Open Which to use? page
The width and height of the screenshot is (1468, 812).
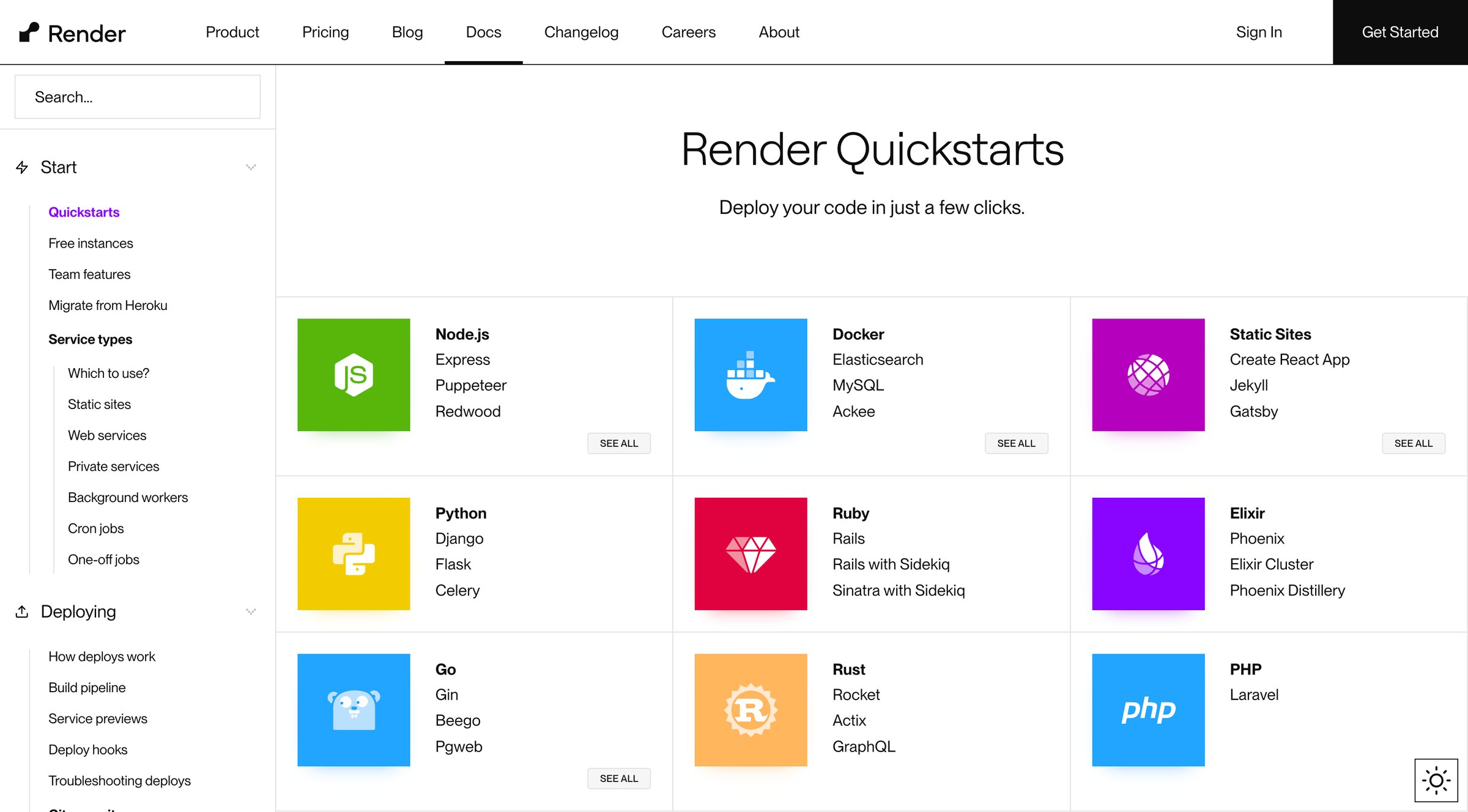(x=108, y=373)
